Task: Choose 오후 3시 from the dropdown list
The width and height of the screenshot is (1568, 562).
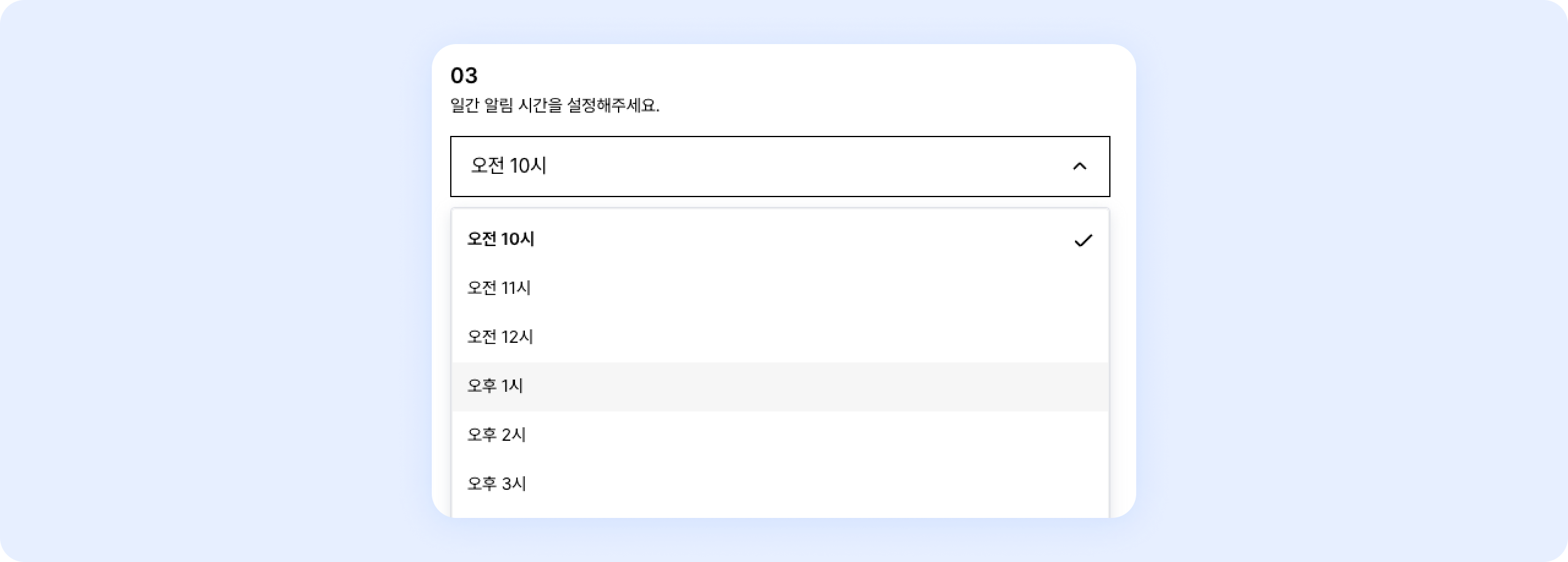Action: [497, 484]
